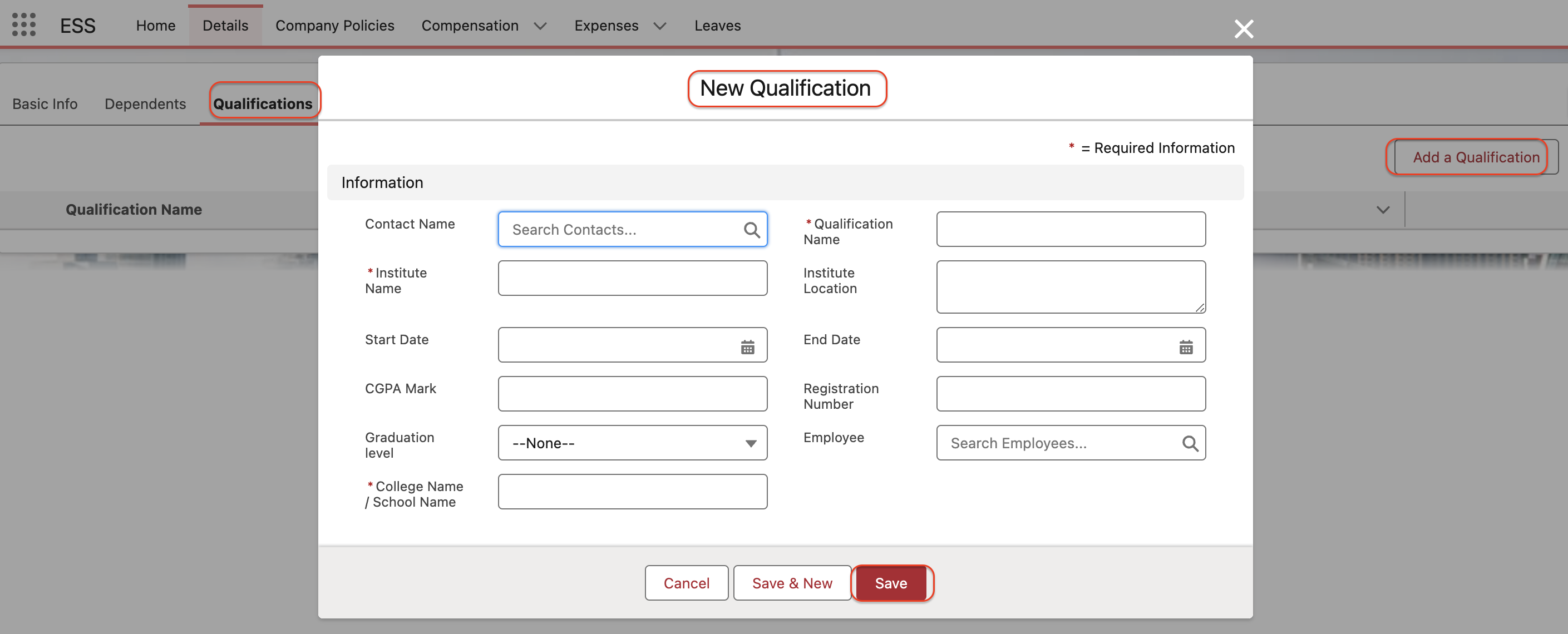Image resolution: width=1568 pixels, height=634 pixels.
Task: Open the Graduation level dropdown
Action: tap(632, 443)
